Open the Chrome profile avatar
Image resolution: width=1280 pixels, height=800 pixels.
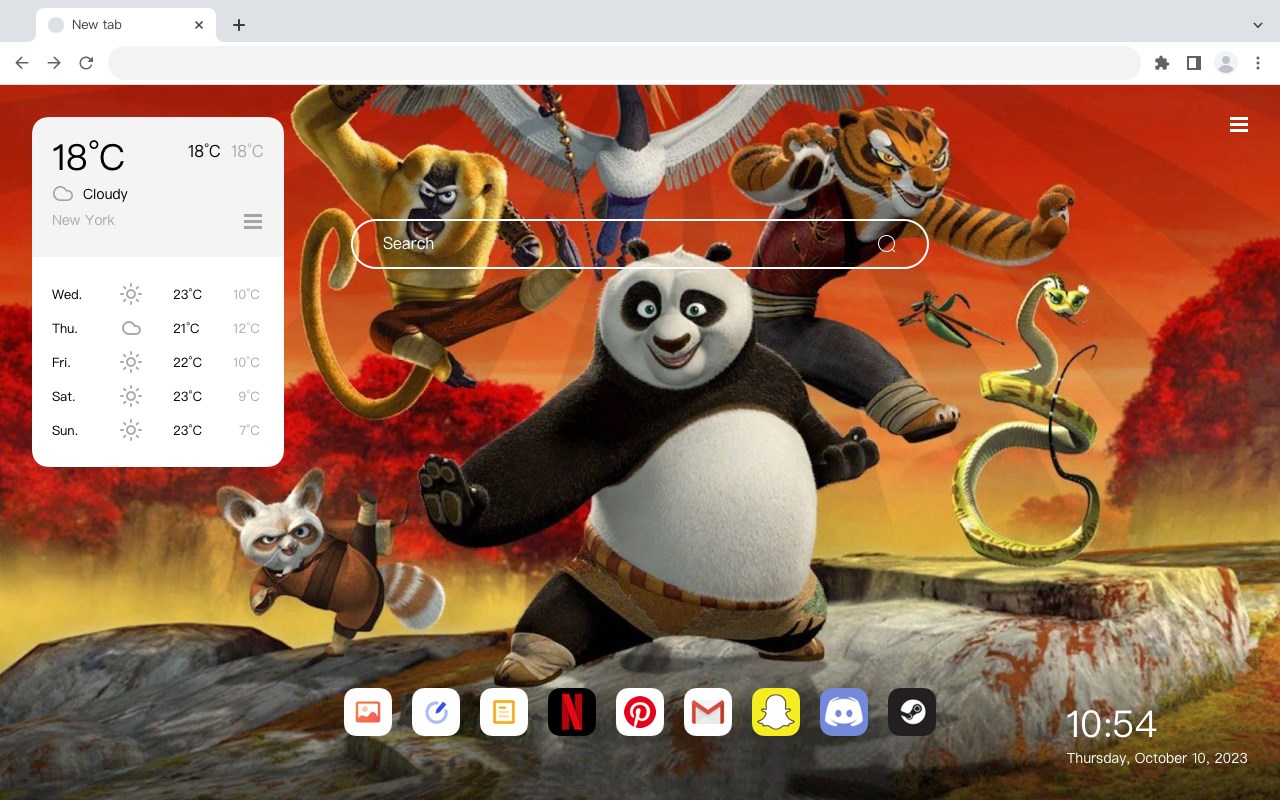point(1226,63)
